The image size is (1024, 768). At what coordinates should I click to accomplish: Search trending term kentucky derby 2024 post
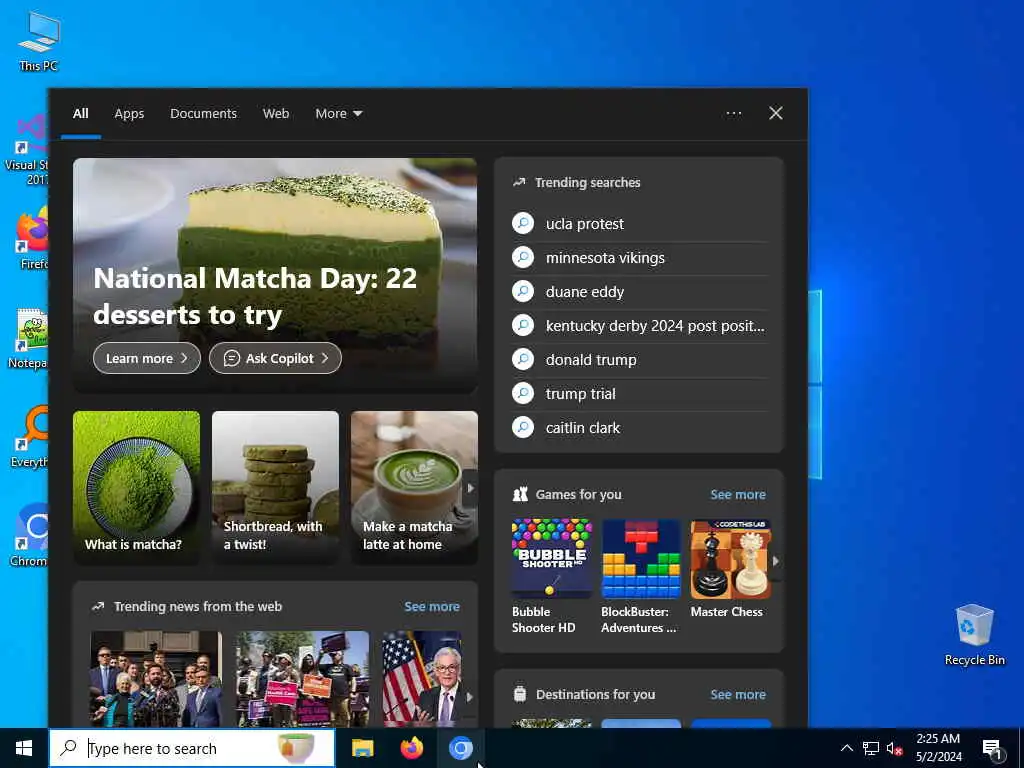point(655,325)
